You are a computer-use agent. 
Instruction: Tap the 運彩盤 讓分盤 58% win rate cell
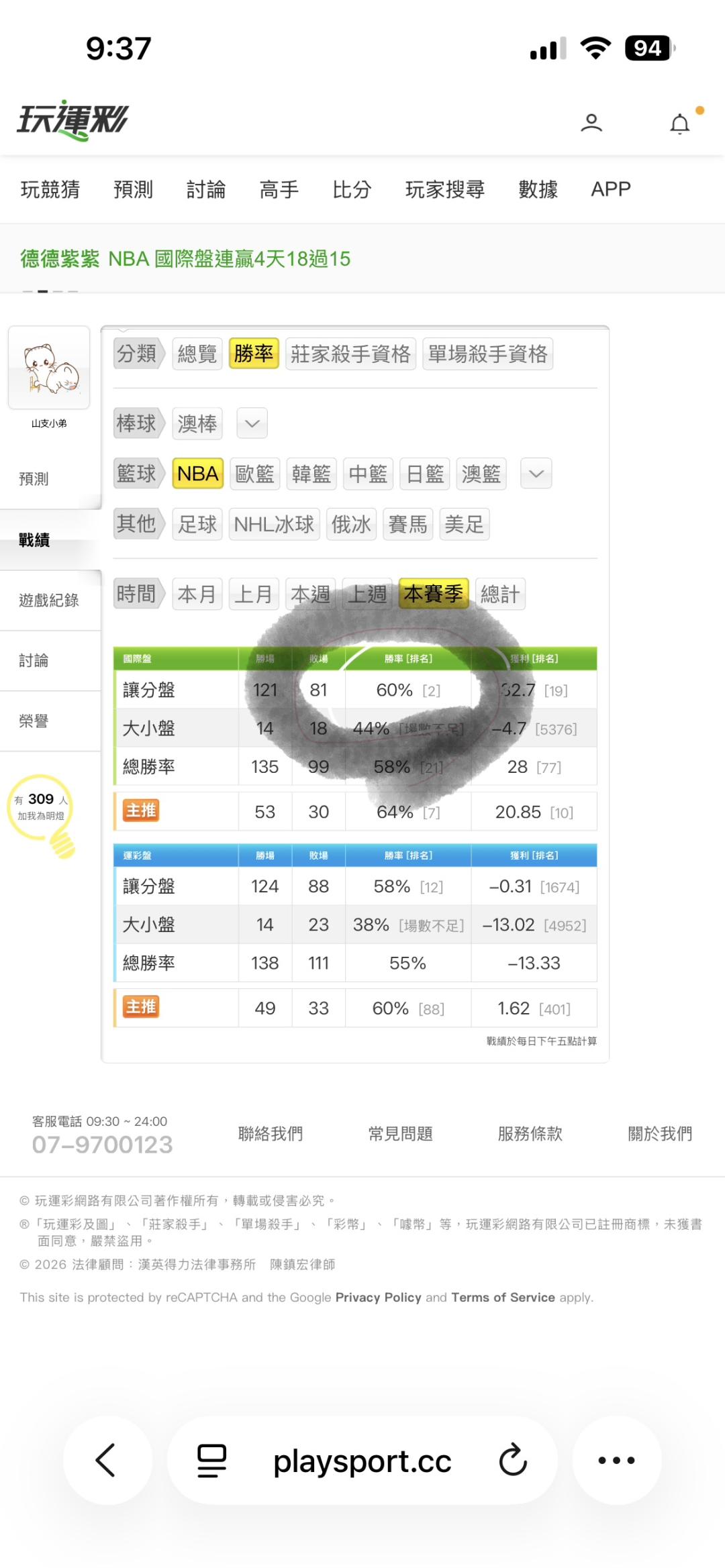click(x=408, y=886)
